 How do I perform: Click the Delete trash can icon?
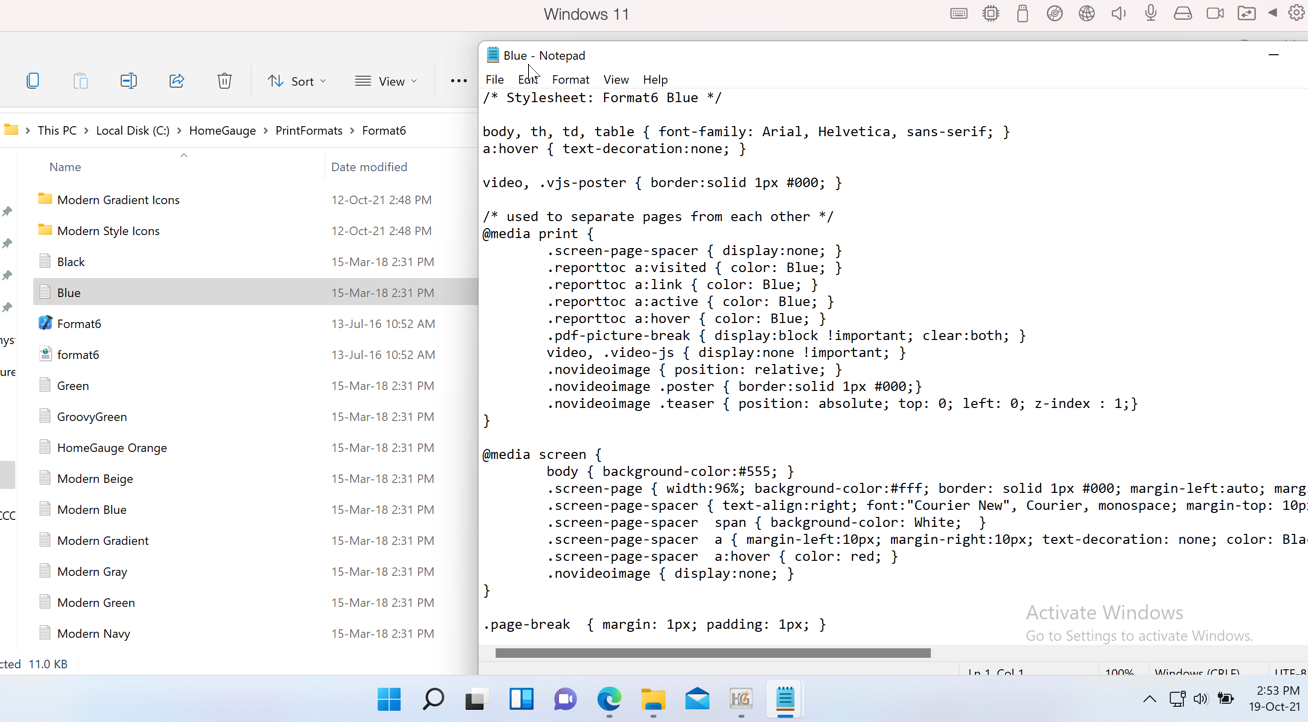(224, 81)
